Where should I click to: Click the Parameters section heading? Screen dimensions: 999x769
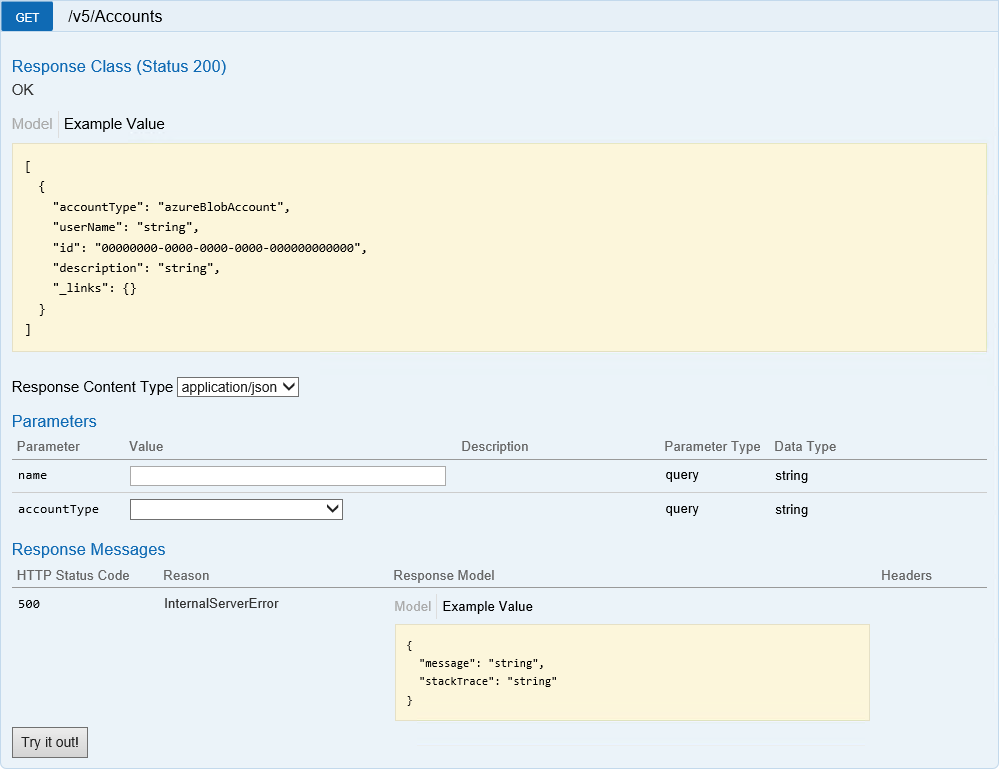54,421
